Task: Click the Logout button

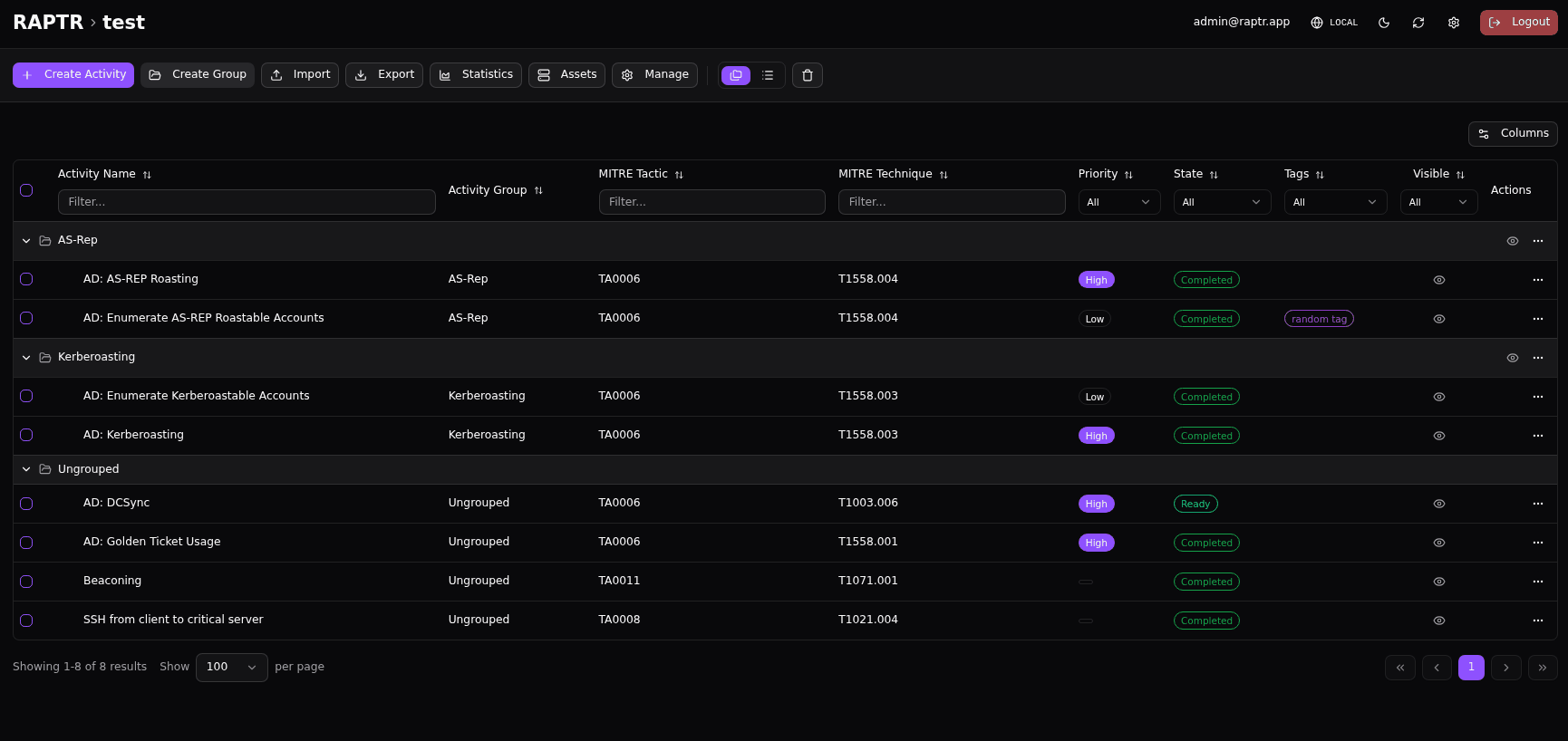Action: click(1518, 23)
